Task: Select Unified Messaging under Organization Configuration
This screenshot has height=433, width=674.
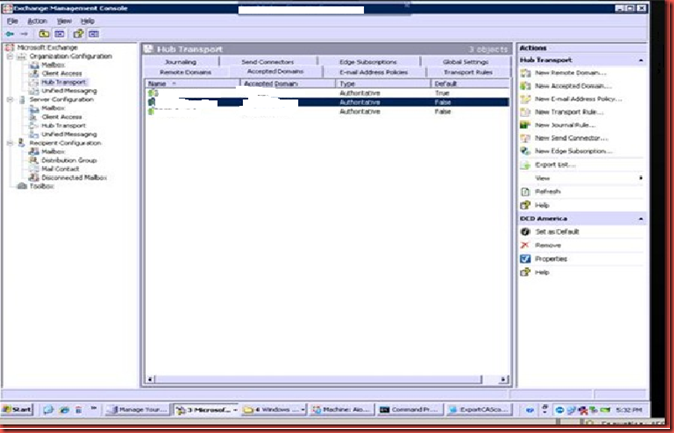Action: click(x=69, y=91)
